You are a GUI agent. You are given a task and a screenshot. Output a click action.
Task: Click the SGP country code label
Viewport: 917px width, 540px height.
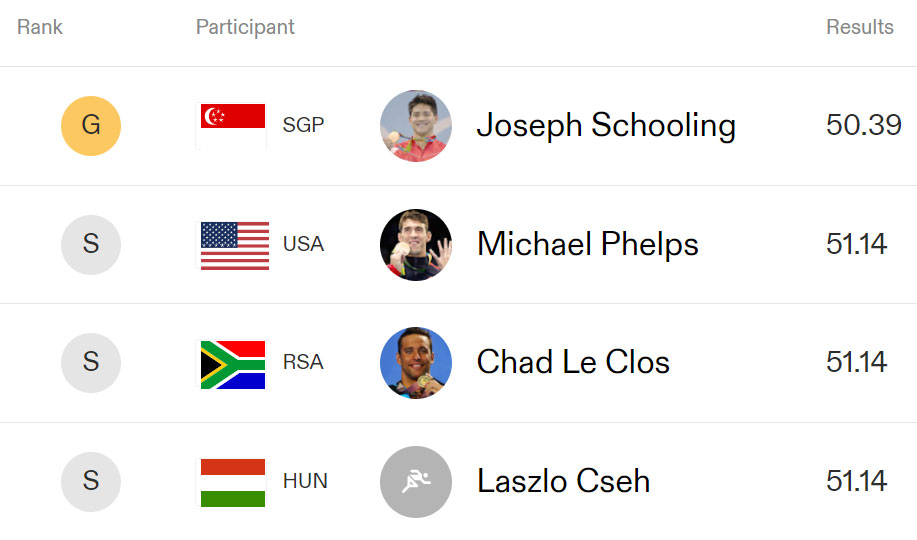coord(303,125)
